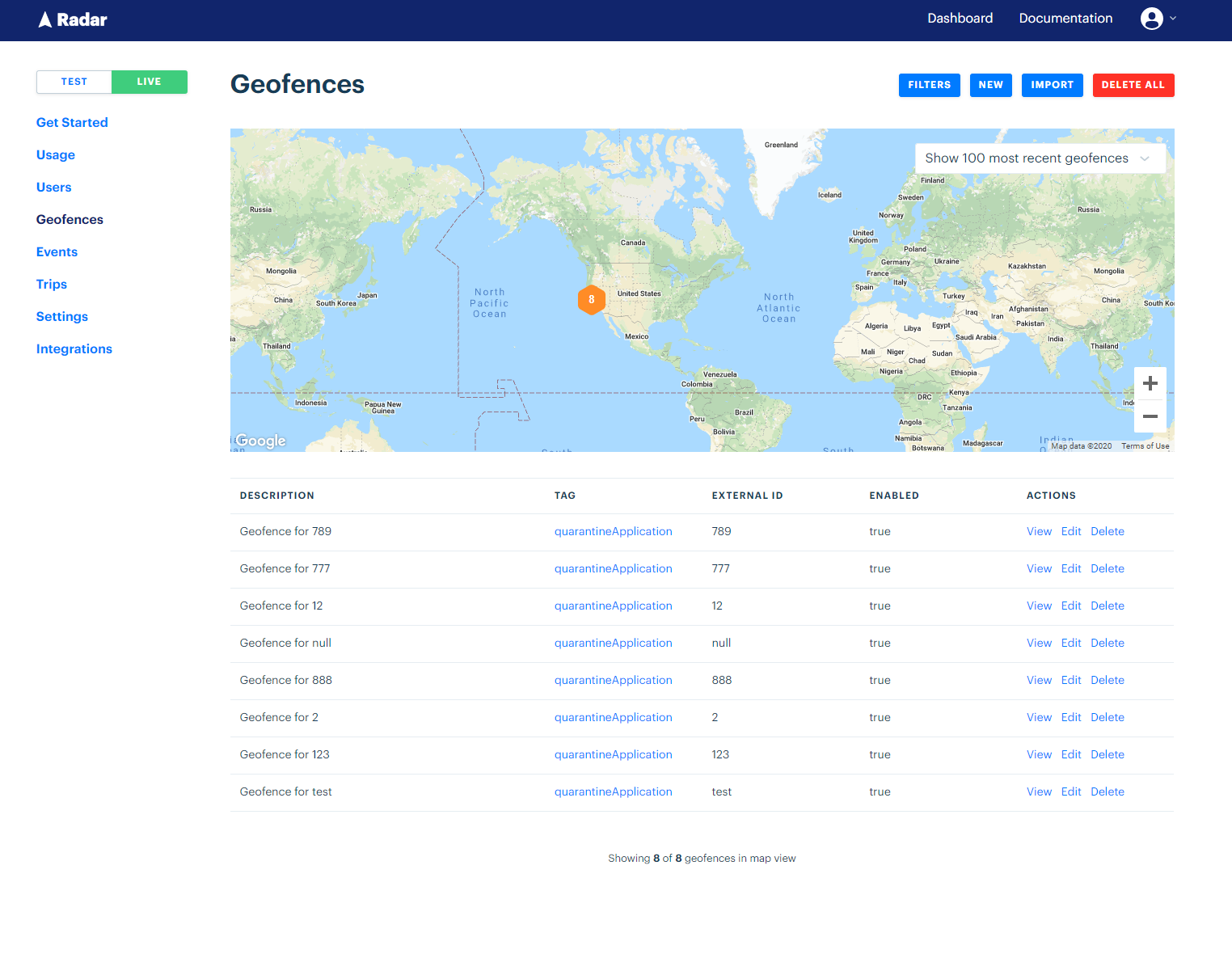Open quarantineApplication tag in the 777 row

[613, 568]
